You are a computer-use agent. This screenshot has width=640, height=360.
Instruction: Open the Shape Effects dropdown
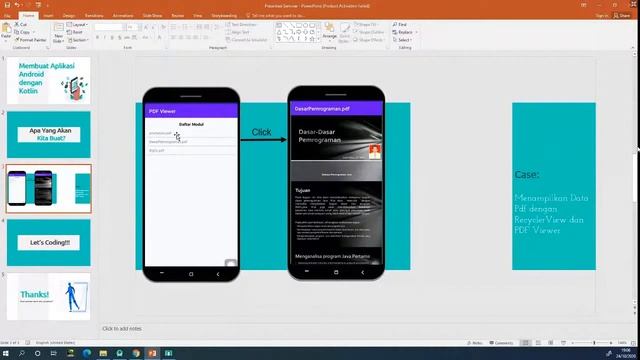pos(369,40)
